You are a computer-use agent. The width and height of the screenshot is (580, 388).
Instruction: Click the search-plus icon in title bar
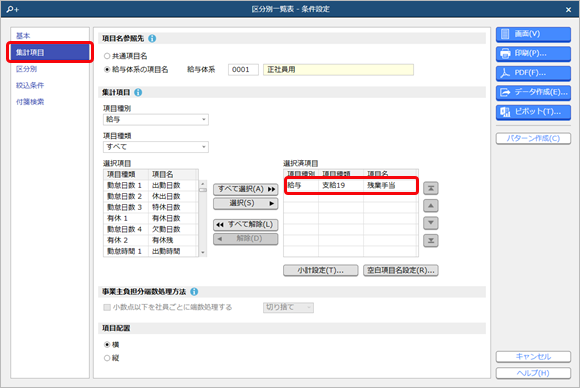[x=13, y=9]
